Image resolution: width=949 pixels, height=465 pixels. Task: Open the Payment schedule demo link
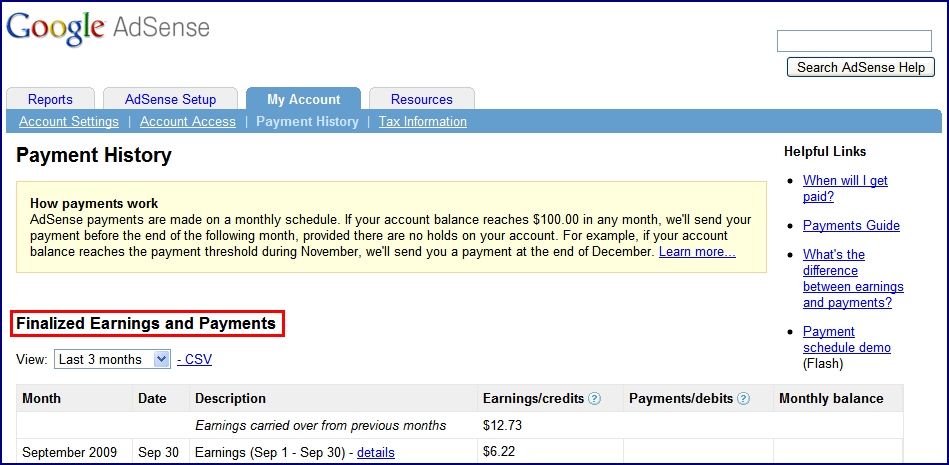[847, 340]
